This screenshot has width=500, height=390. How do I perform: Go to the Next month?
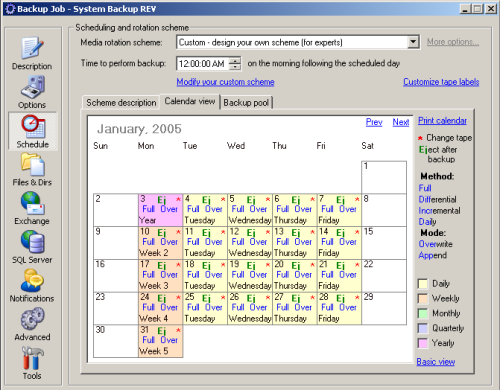[x=401, y=122]
